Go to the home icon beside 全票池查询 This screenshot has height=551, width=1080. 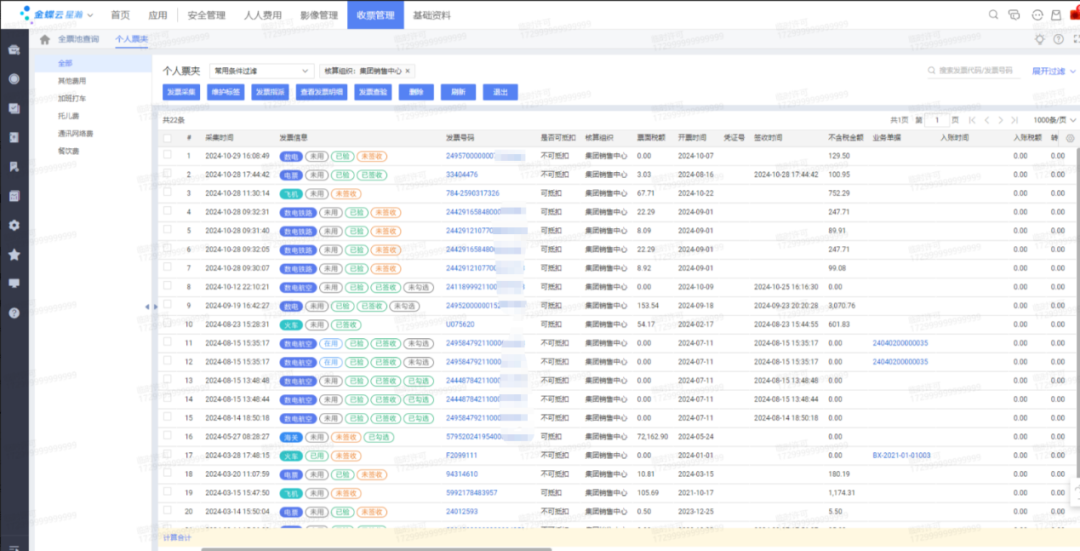point(45,39)
